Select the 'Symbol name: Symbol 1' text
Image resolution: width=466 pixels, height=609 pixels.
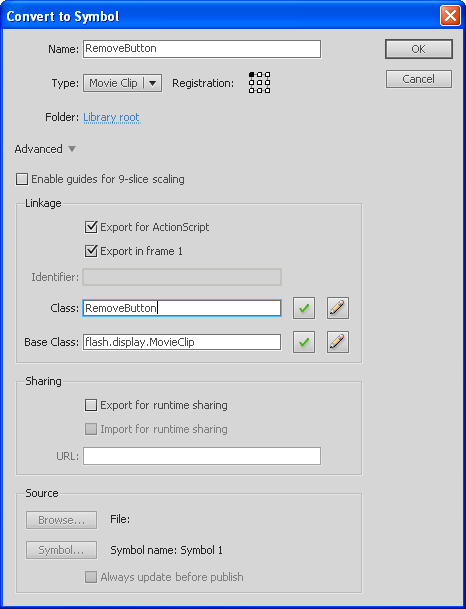(167, 550)
